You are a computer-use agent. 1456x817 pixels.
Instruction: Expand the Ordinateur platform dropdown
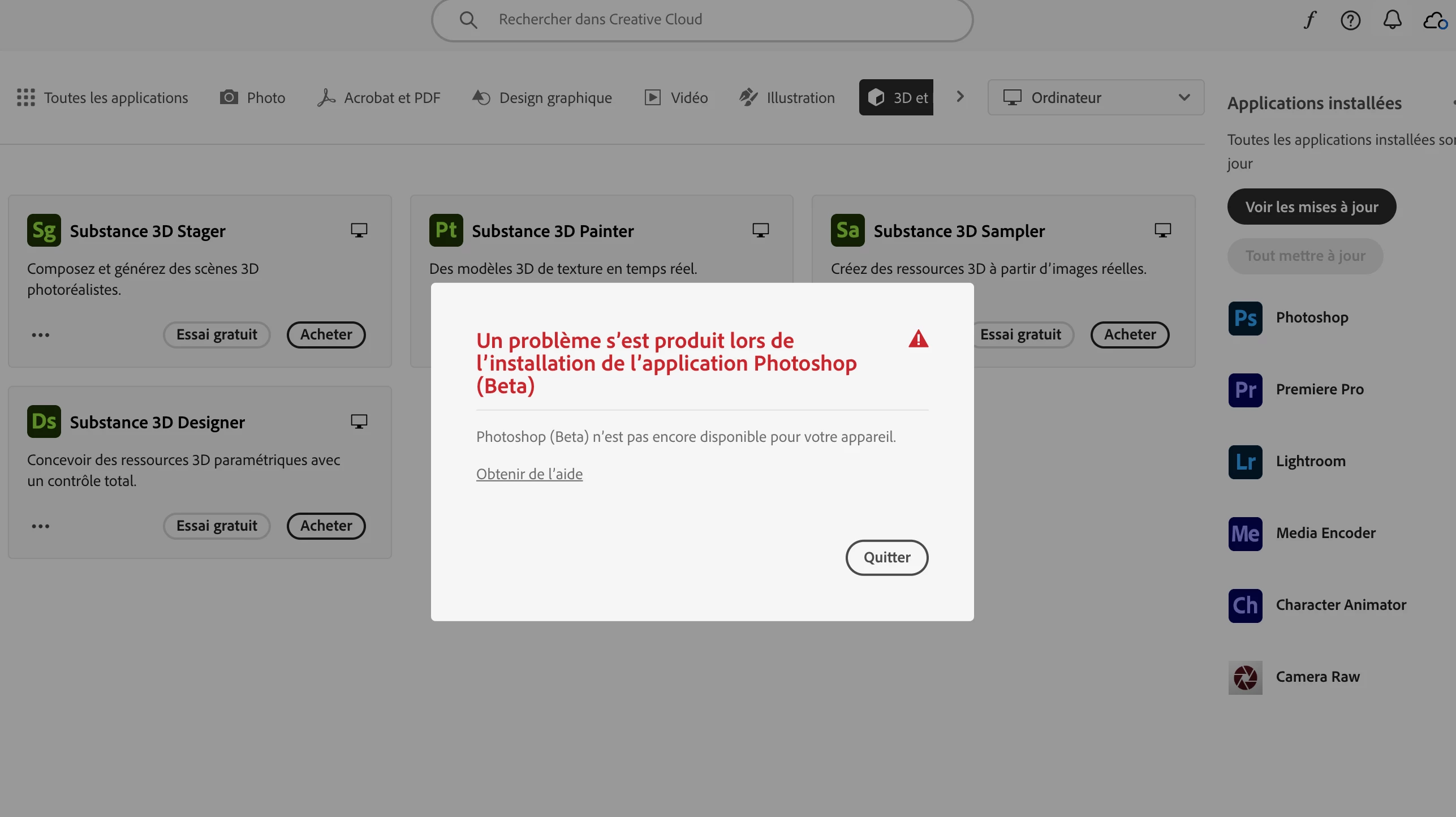point(1096,97)
